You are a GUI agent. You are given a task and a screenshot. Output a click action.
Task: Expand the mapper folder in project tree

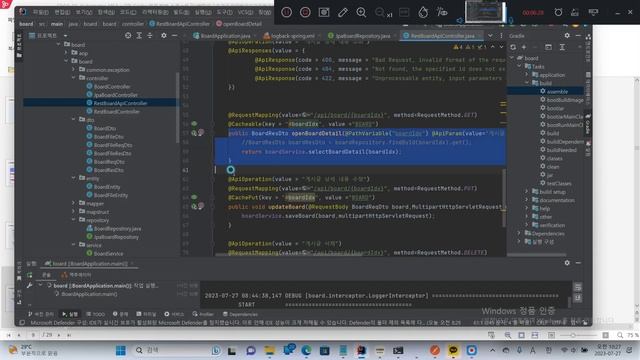pos(74,203)
